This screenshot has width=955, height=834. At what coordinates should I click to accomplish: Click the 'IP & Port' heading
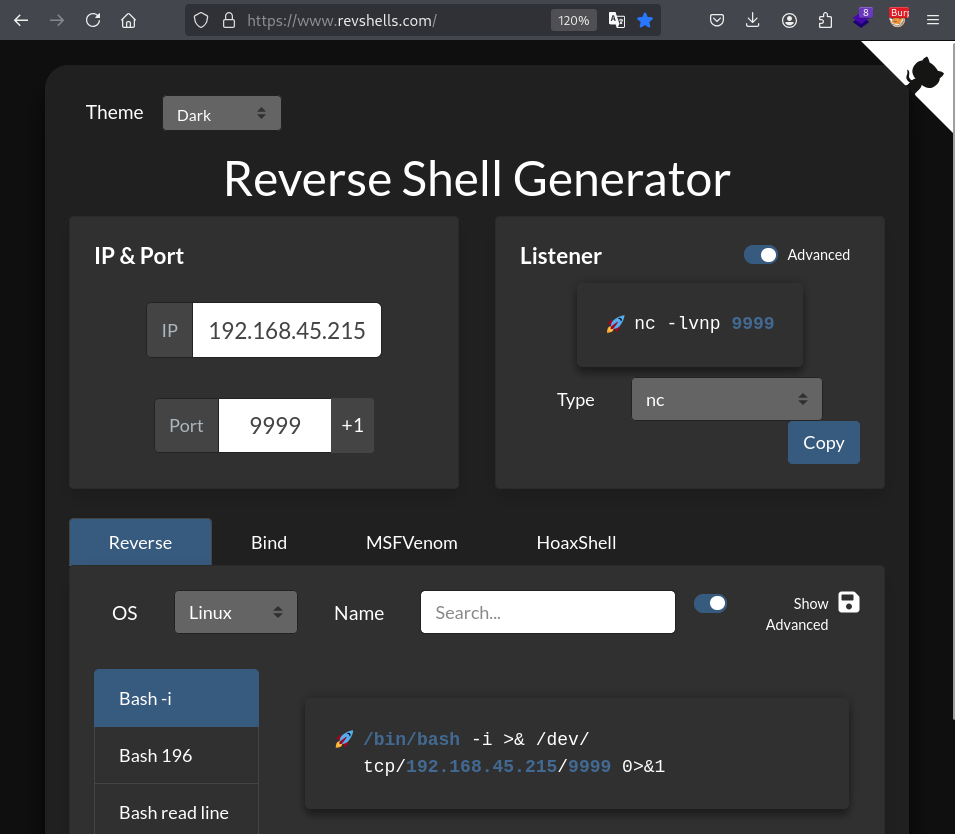(x=139, y=256)
